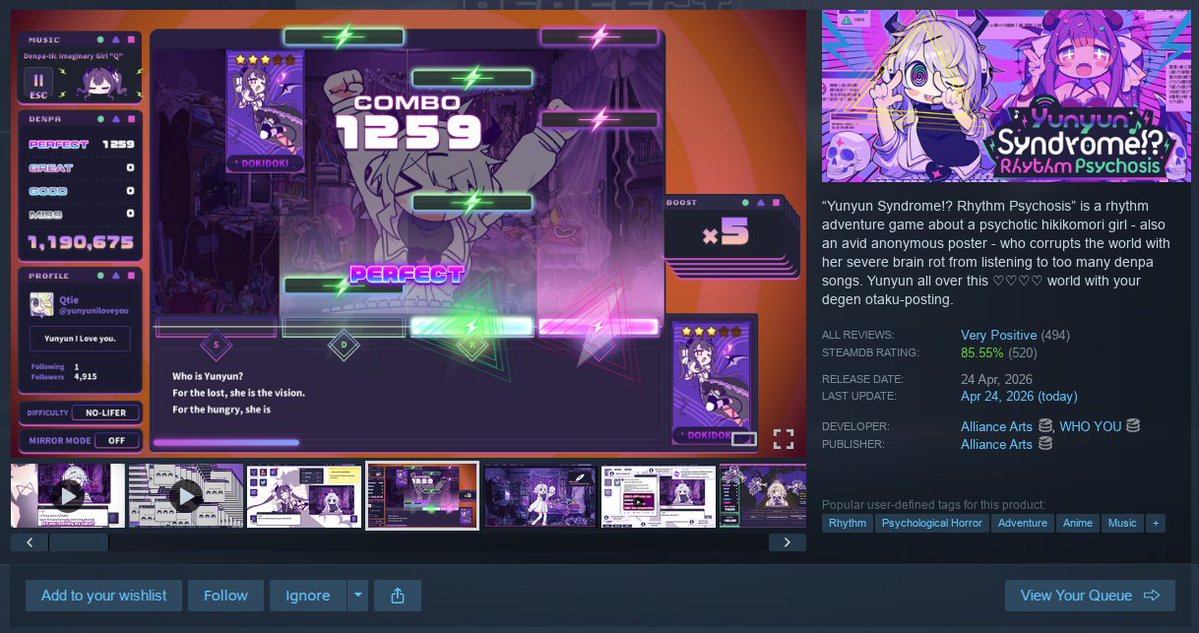The width and height of the screenshot is (1199, 633).
Task: Select the partially visible seventh thumbnail
Action: pos(762,495)
